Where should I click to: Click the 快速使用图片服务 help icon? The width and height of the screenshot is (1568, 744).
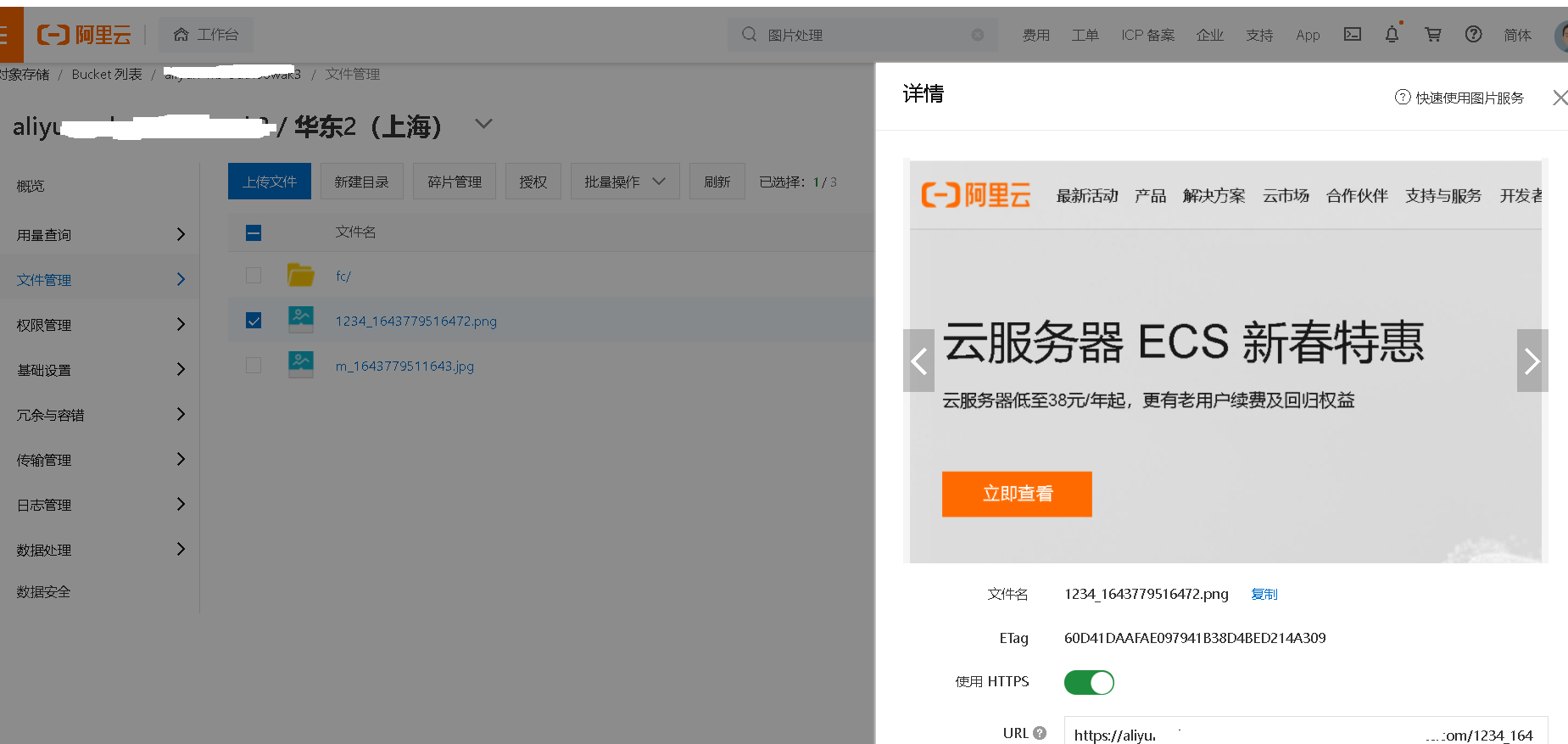(x=1403, y=97)
